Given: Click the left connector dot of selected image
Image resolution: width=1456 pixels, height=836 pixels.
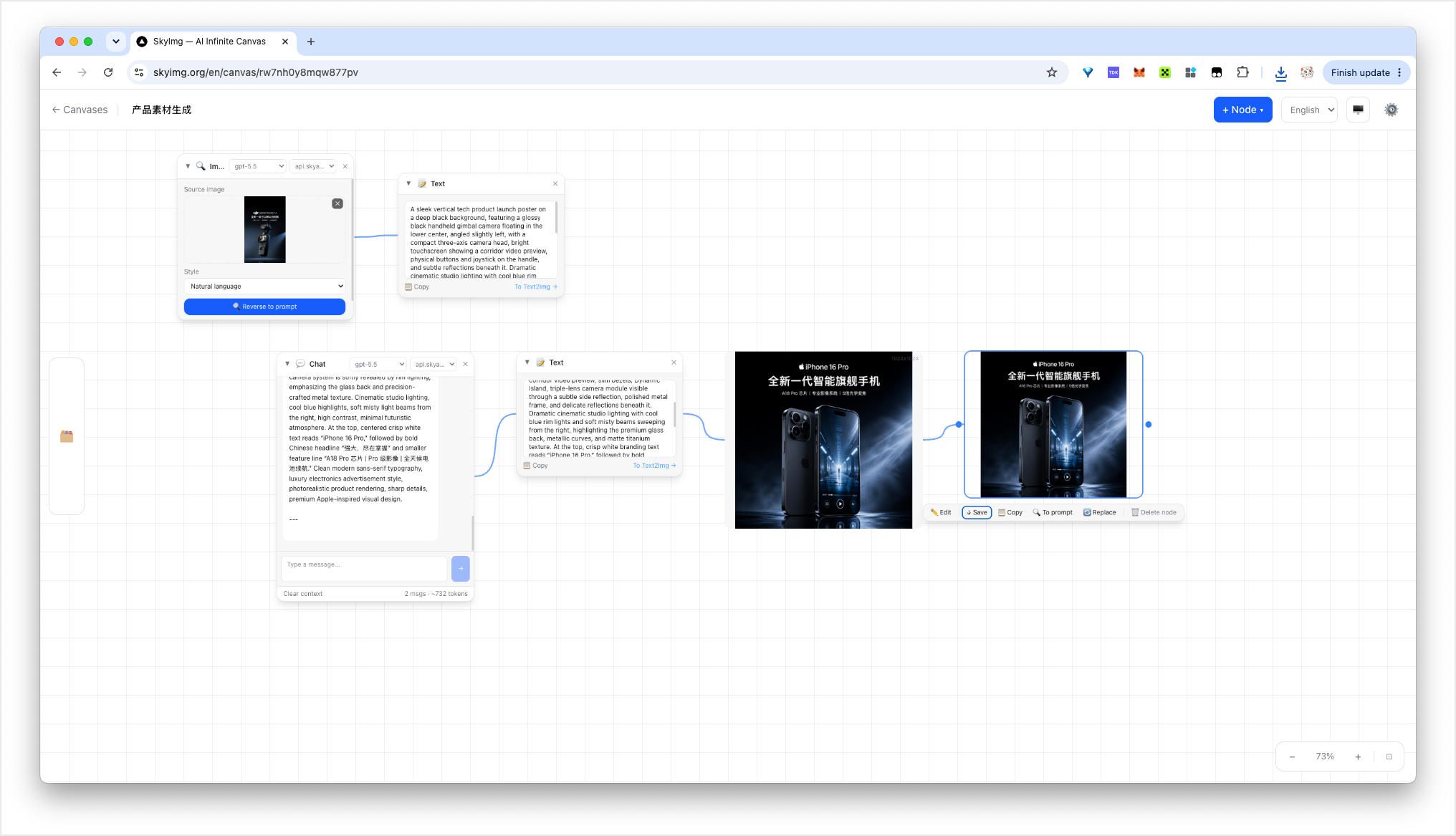Looking at the screenshot, I should tap(959, 425).
